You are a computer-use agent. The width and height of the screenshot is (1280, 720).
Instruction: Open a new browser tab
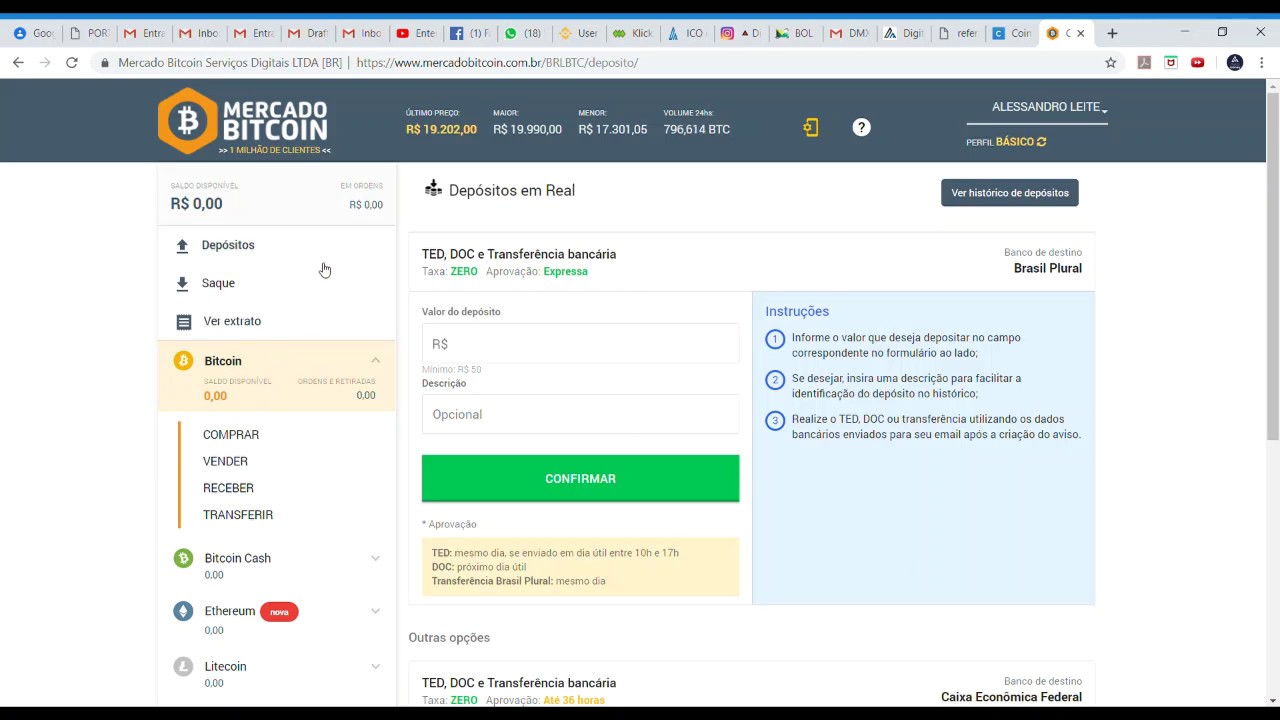1112,33
